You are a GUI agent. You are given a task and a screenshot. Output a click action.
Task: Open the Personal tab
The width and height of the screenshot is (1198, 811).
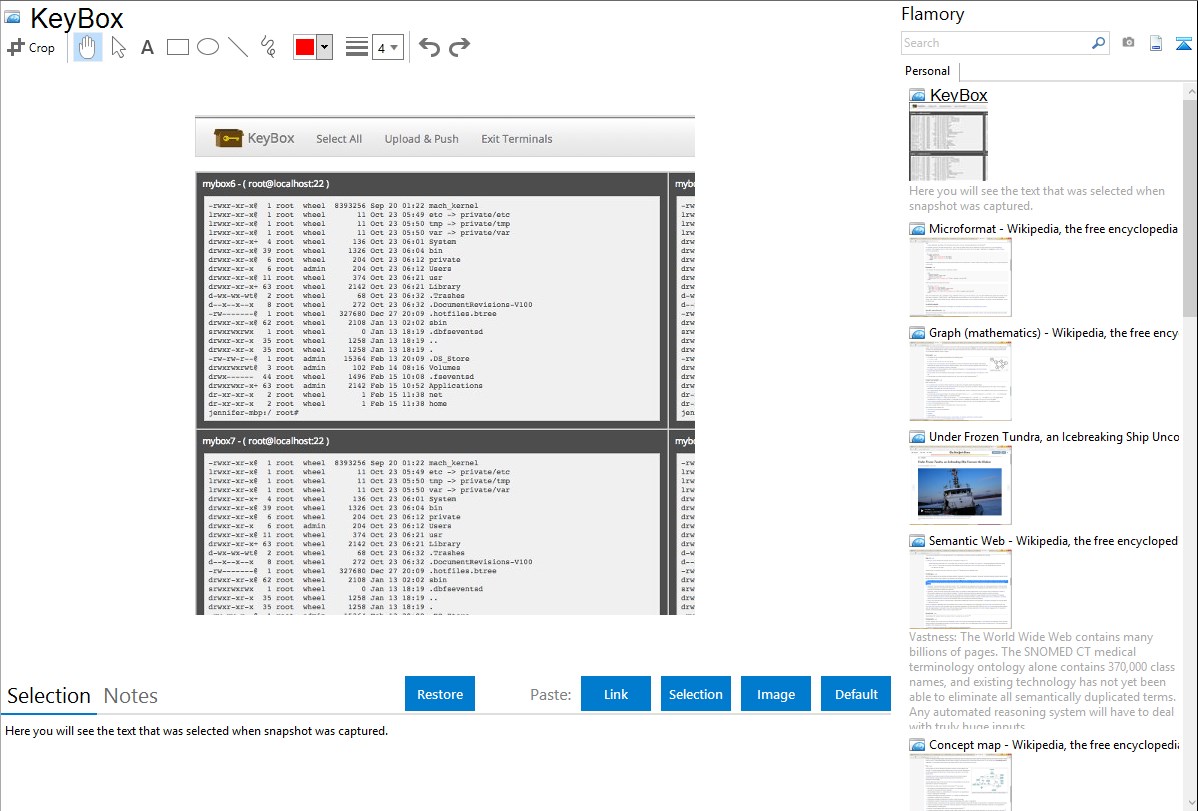click(927, 71)
